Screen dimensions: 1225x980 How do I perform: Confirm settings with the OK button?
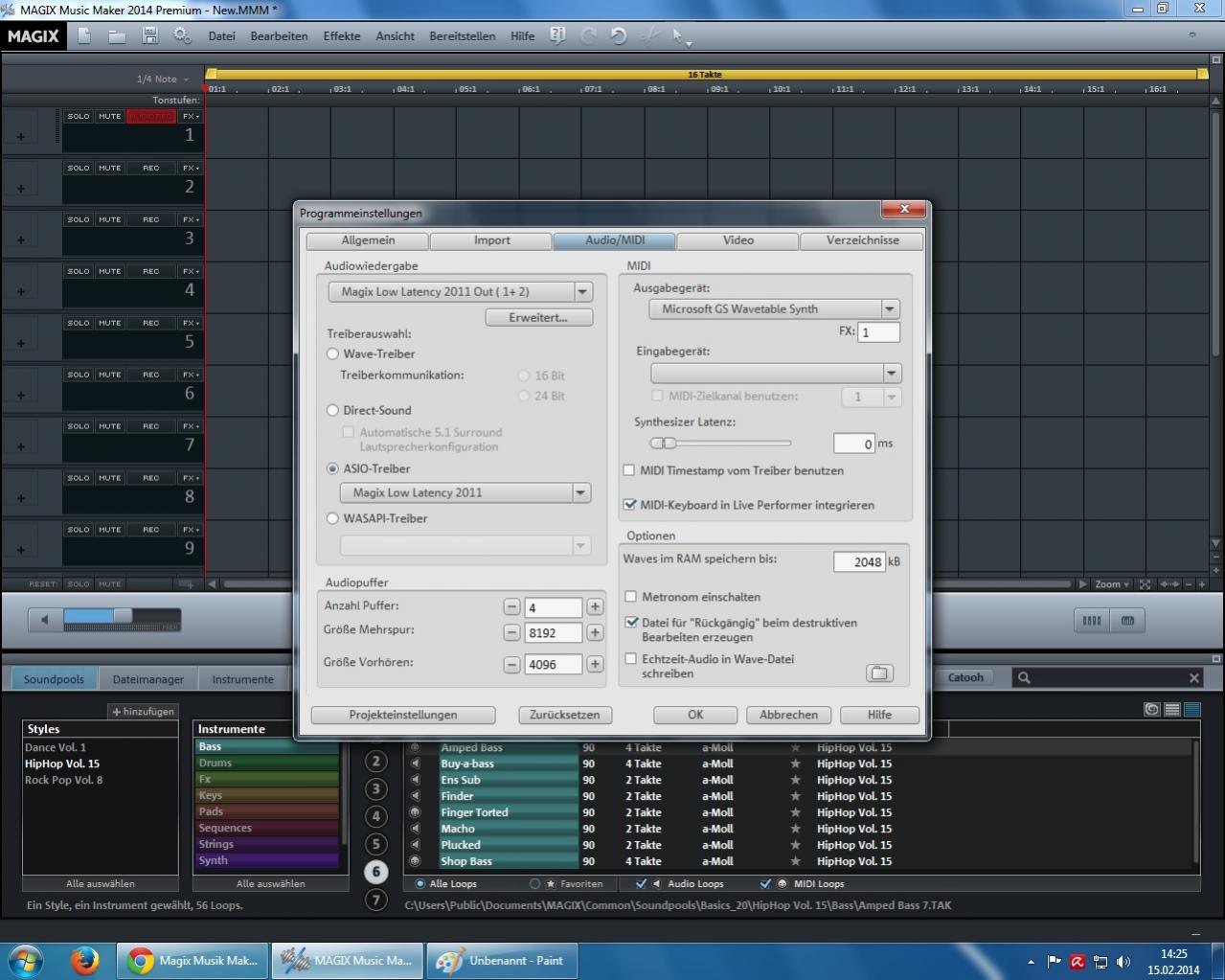click(695, 715)
